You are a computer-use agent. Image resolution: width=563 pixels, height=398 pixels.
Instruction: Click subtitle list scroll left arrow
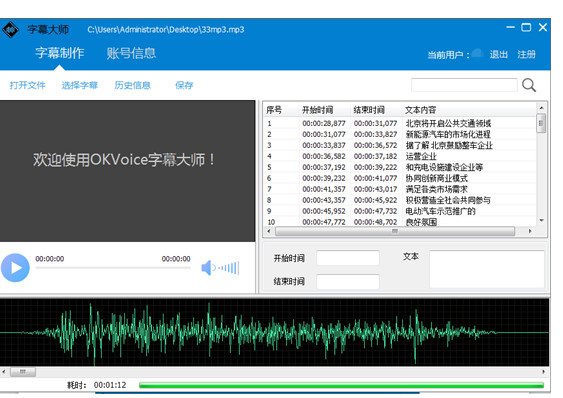[269, 231]
